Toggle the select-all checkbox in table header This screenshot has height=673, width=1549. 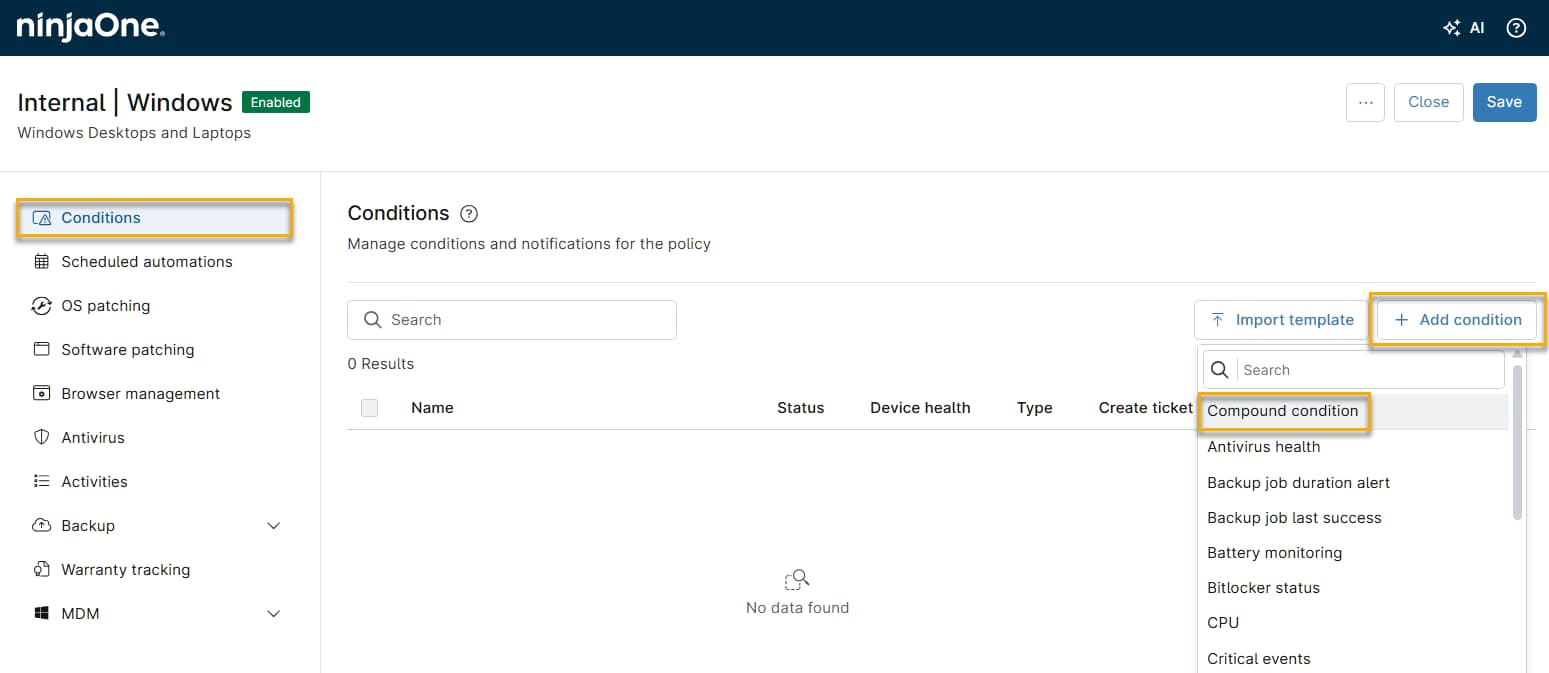(369, 408)
